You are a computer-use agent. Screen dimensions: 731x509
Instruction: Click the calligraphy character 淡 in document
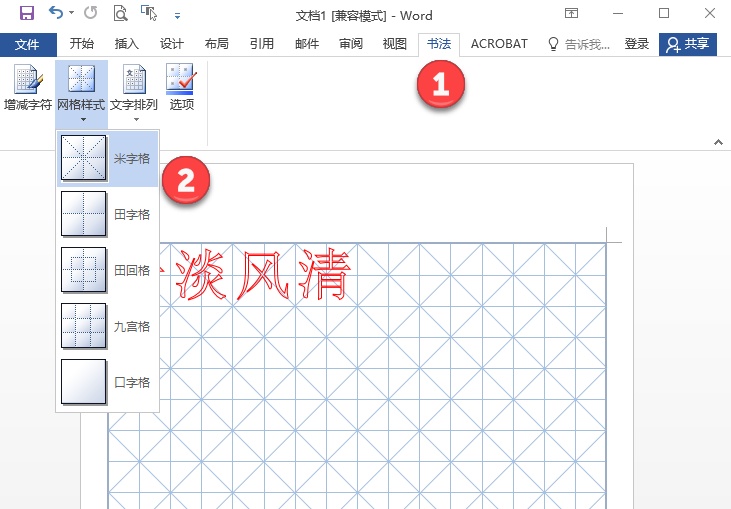pyautogui.click(x=201, y=275)
